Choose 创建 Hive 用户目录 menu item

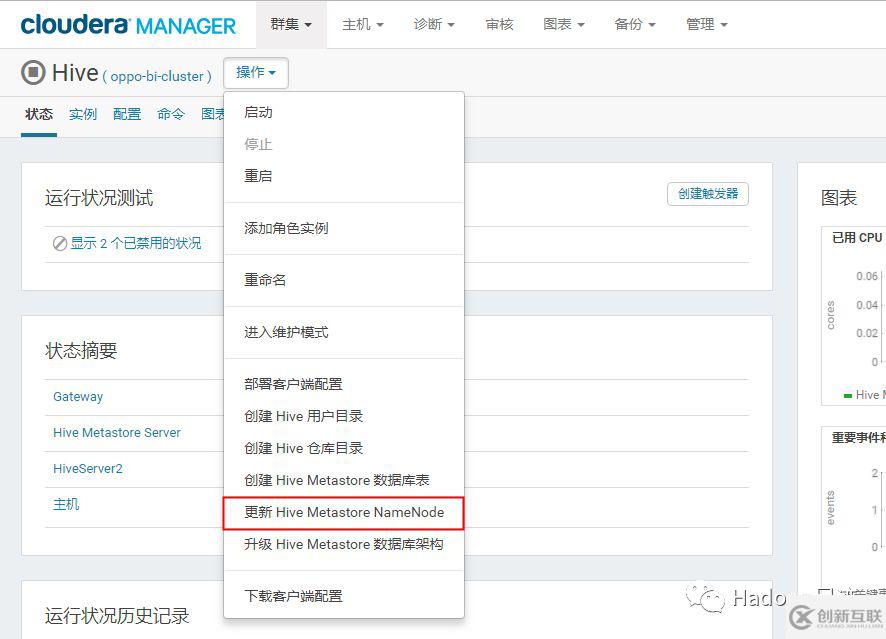pyautogui.click(x=344, y=416)
